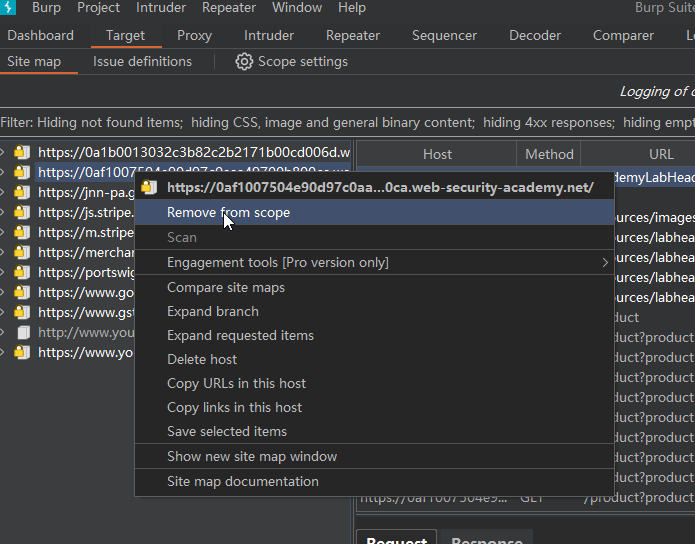This screenshot has height=544, width=695.
Task: Open the Project menu
Action: pyautogui.click(x=98, y=8)
